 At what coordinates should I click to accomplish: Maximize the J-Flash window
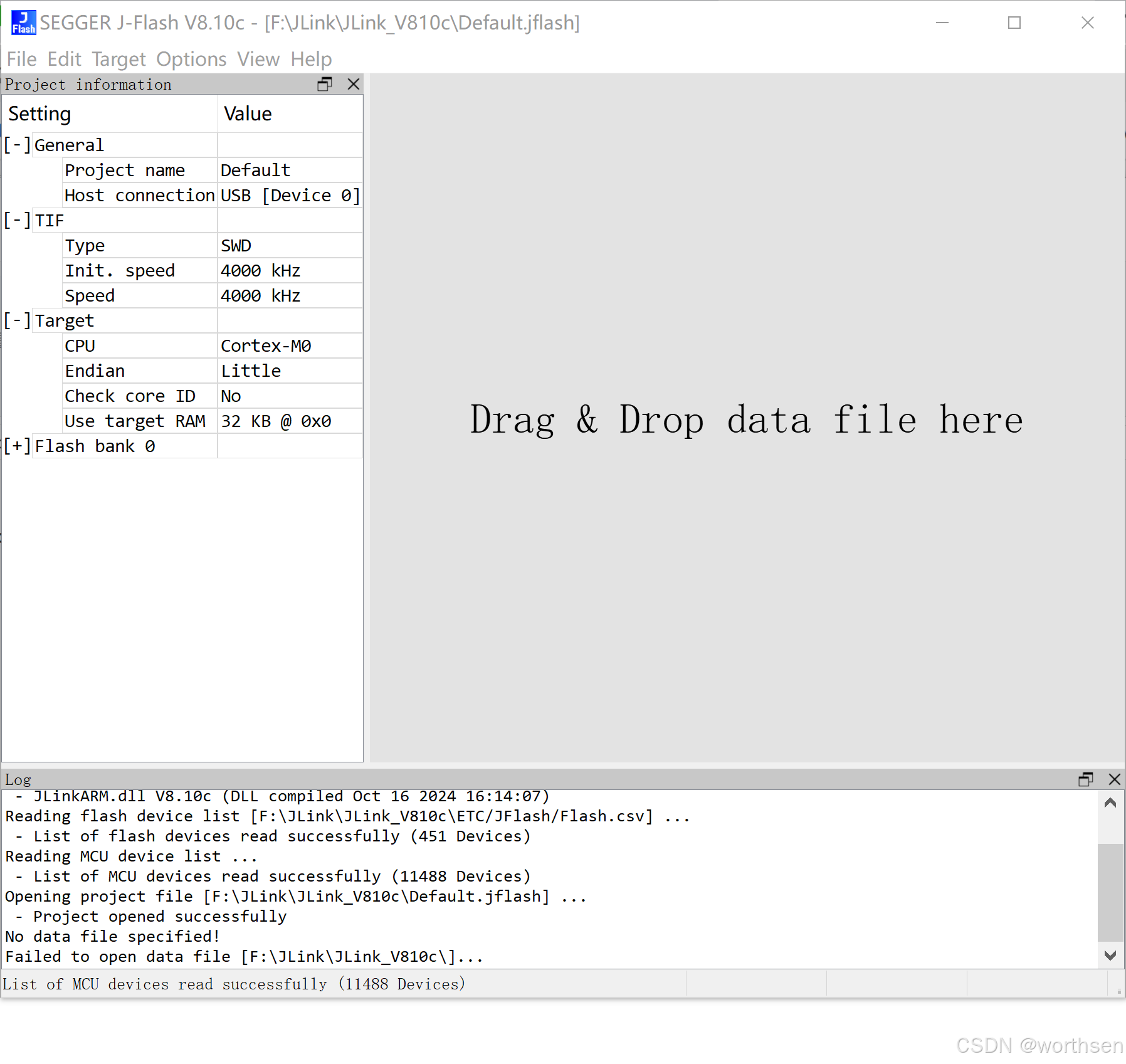click(1014, 23)
